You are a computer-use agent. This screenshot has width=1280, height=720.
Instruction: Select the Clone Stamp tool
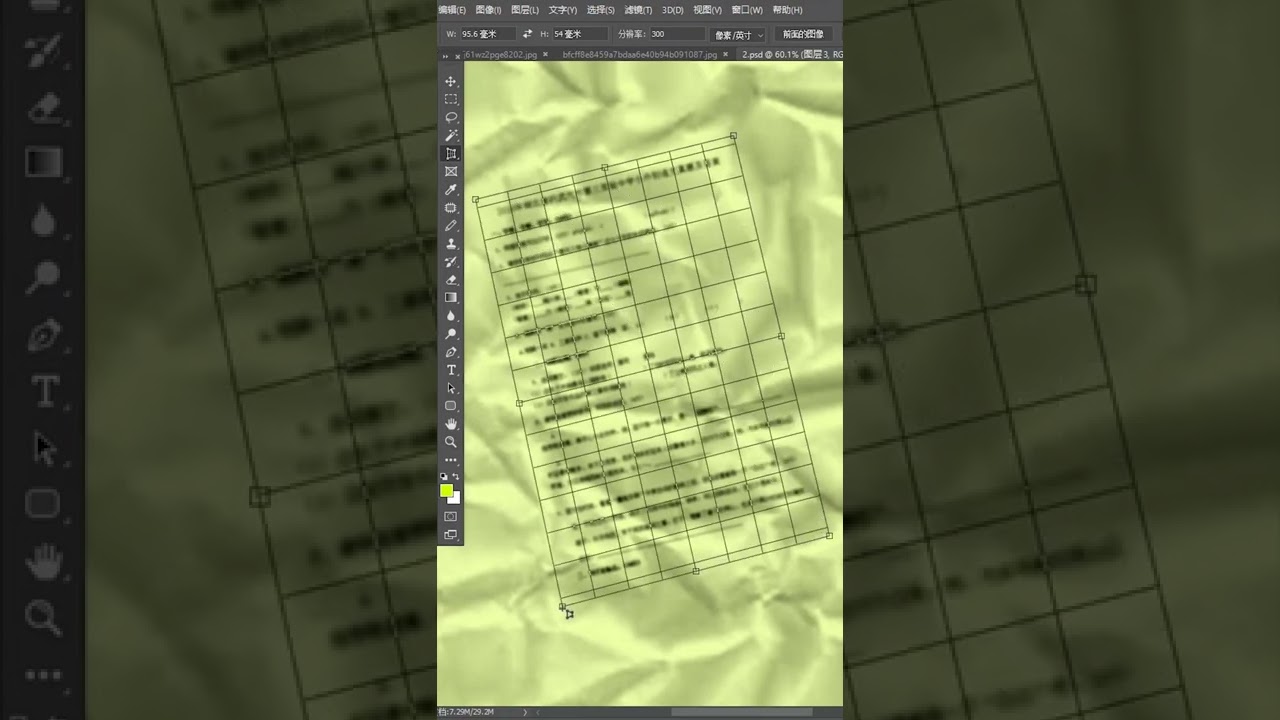click(451, 244)
